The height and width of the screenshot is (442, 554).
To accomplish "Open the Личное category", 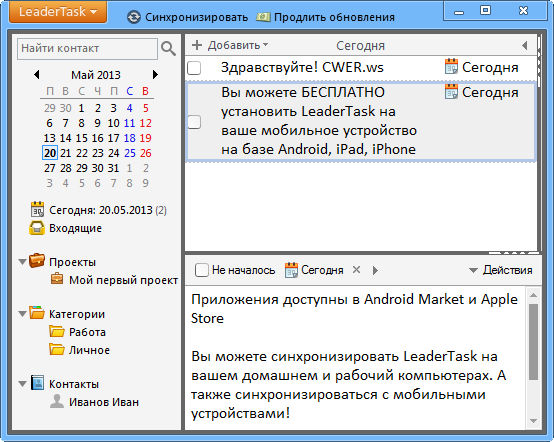I will coord(89,350).
